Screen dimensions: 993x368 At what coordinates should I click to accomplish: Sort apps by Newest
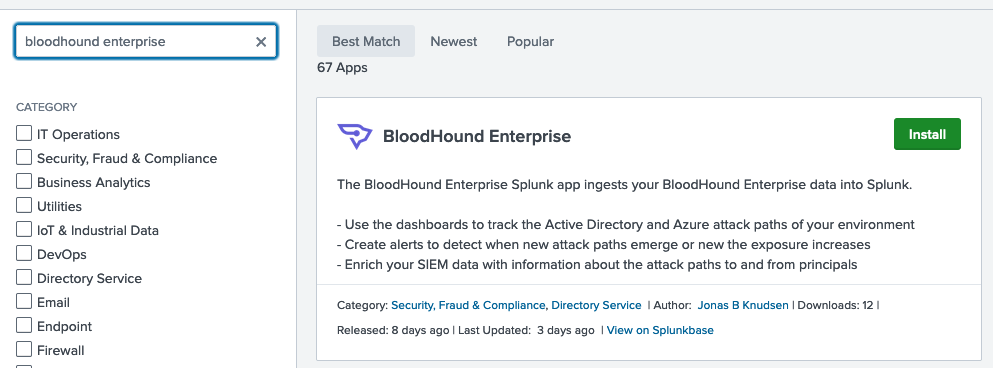[453, 41]
